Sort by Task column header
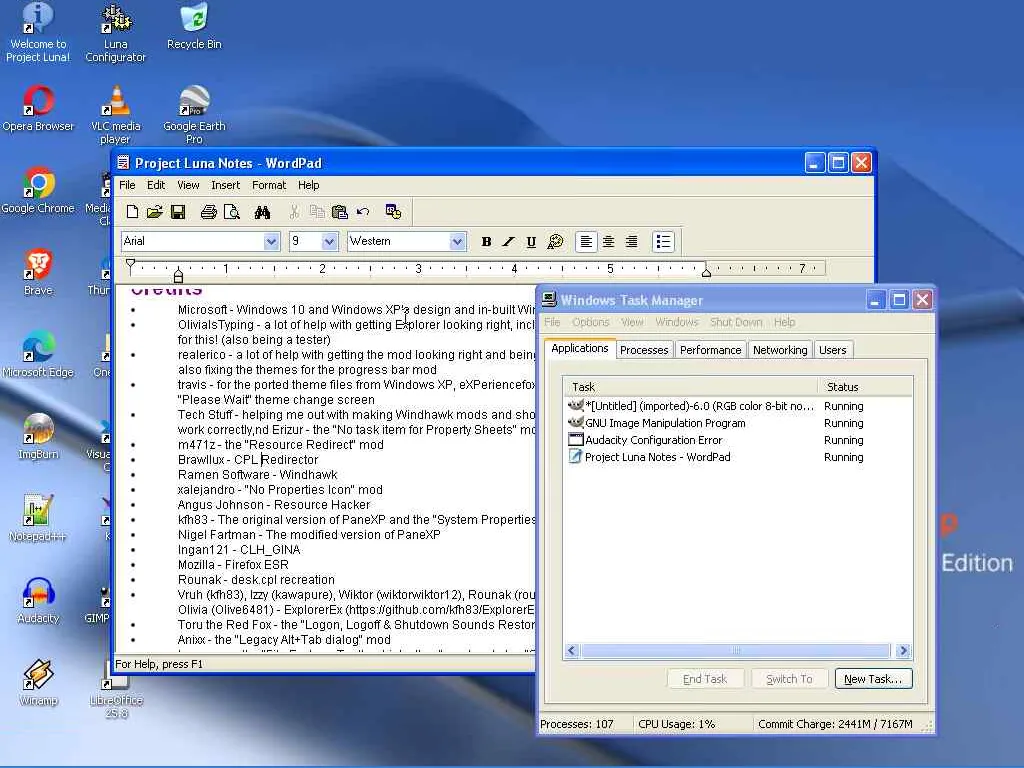 tap(690, 387)
